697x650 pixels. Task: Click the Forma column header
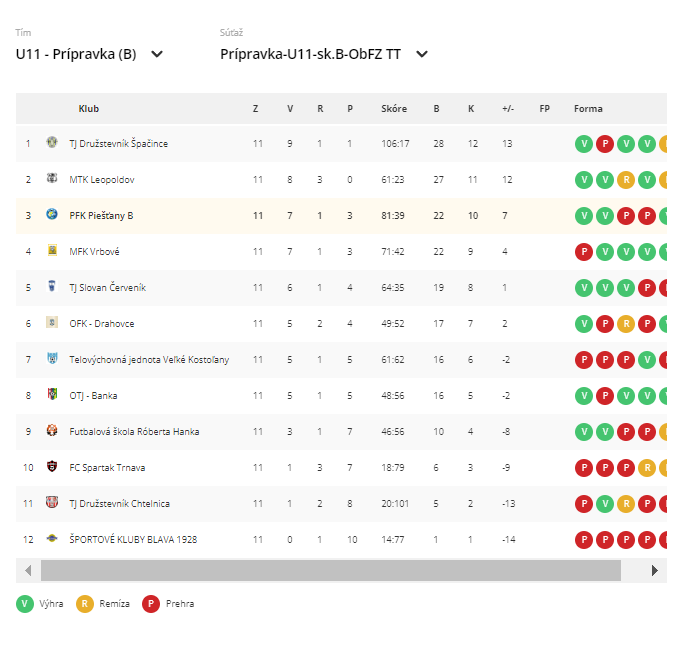click(x=588, y=109)
